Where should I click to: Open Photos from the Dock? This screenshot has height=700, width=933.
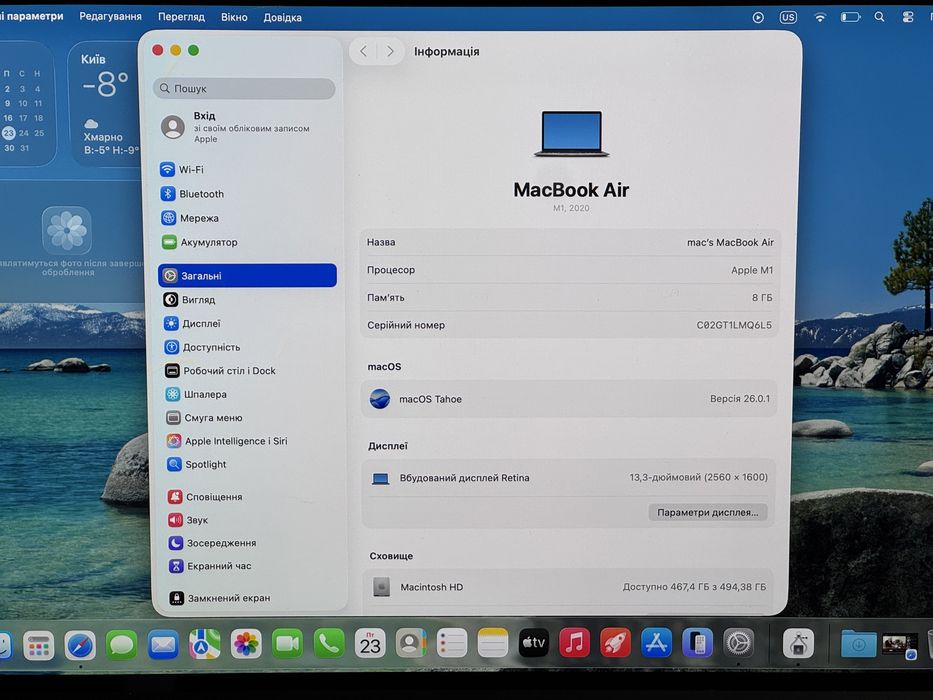246,644
